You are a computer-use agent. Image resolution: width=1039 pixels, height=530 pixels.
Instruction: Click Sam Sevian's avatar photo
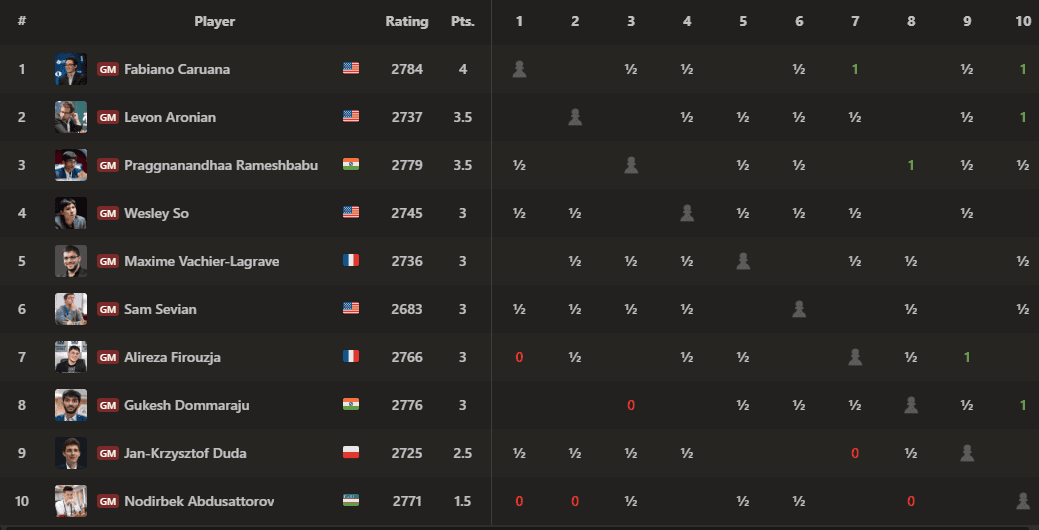(x=70, y=309)
